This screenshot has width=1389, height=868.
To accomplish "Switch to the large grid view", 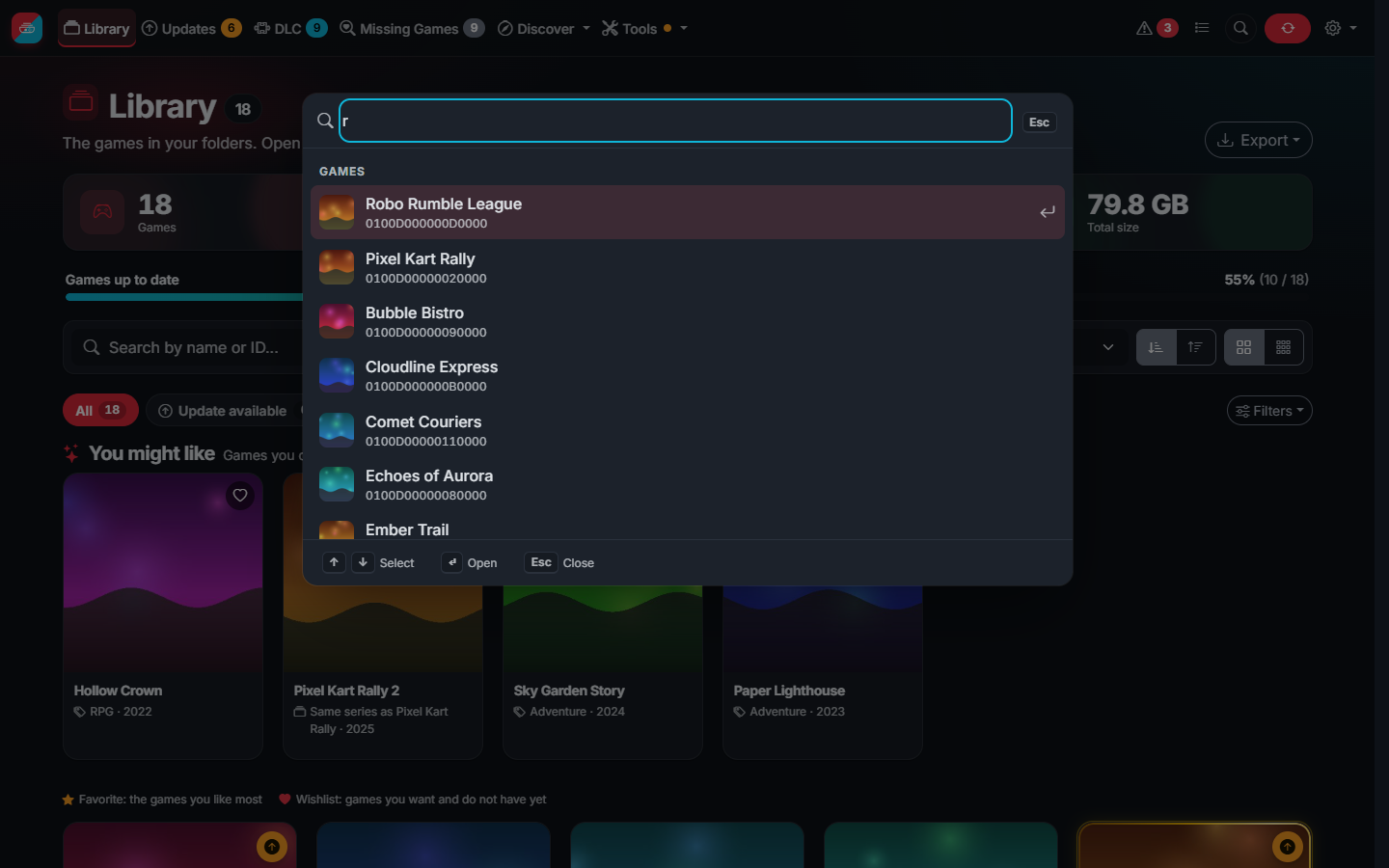I will coord(1244,347).
